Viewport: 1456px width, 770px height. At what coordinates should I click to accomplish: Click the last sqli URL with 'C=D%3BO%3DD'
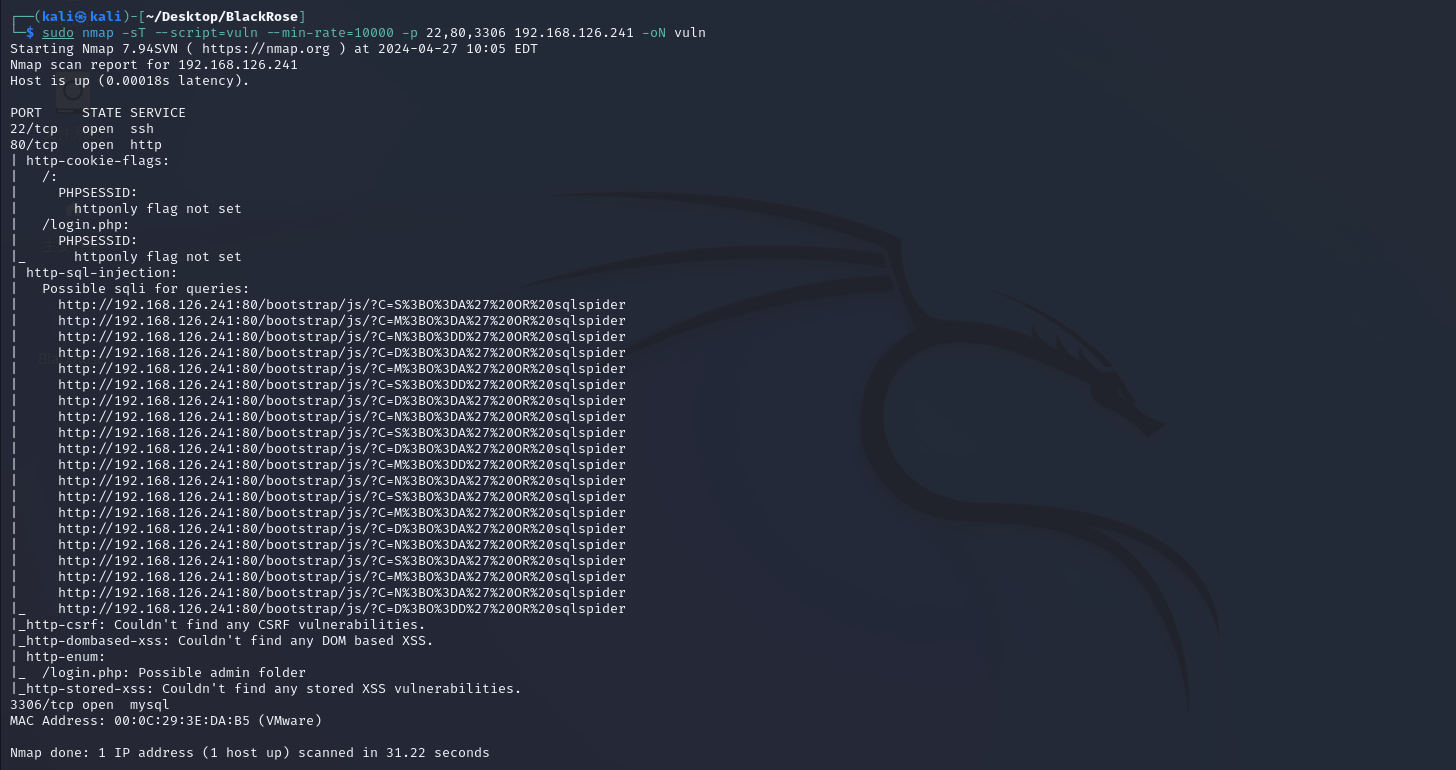point(342,608)
